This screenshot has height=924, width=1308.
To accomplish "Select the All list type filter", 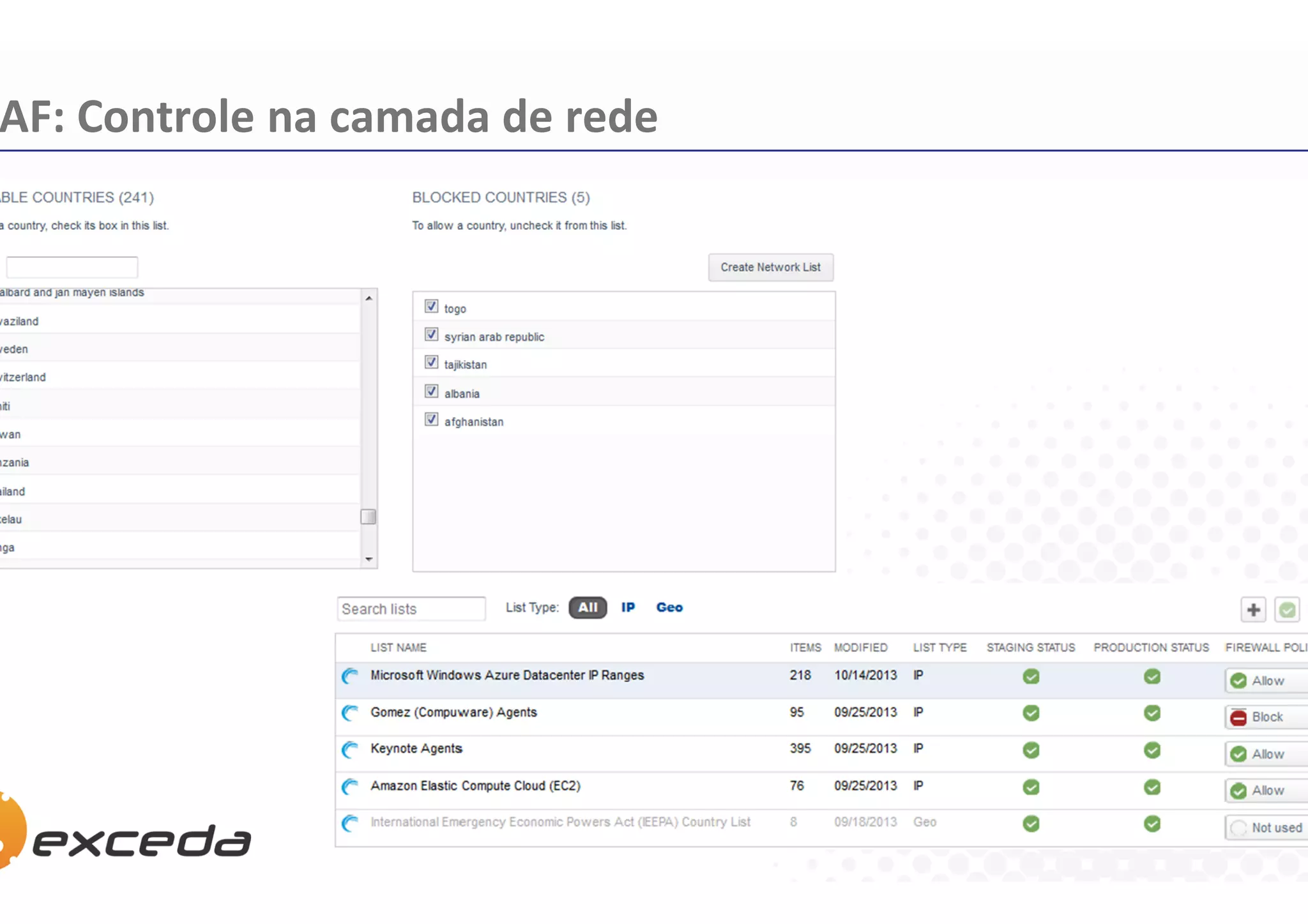I will click(588, 607).
